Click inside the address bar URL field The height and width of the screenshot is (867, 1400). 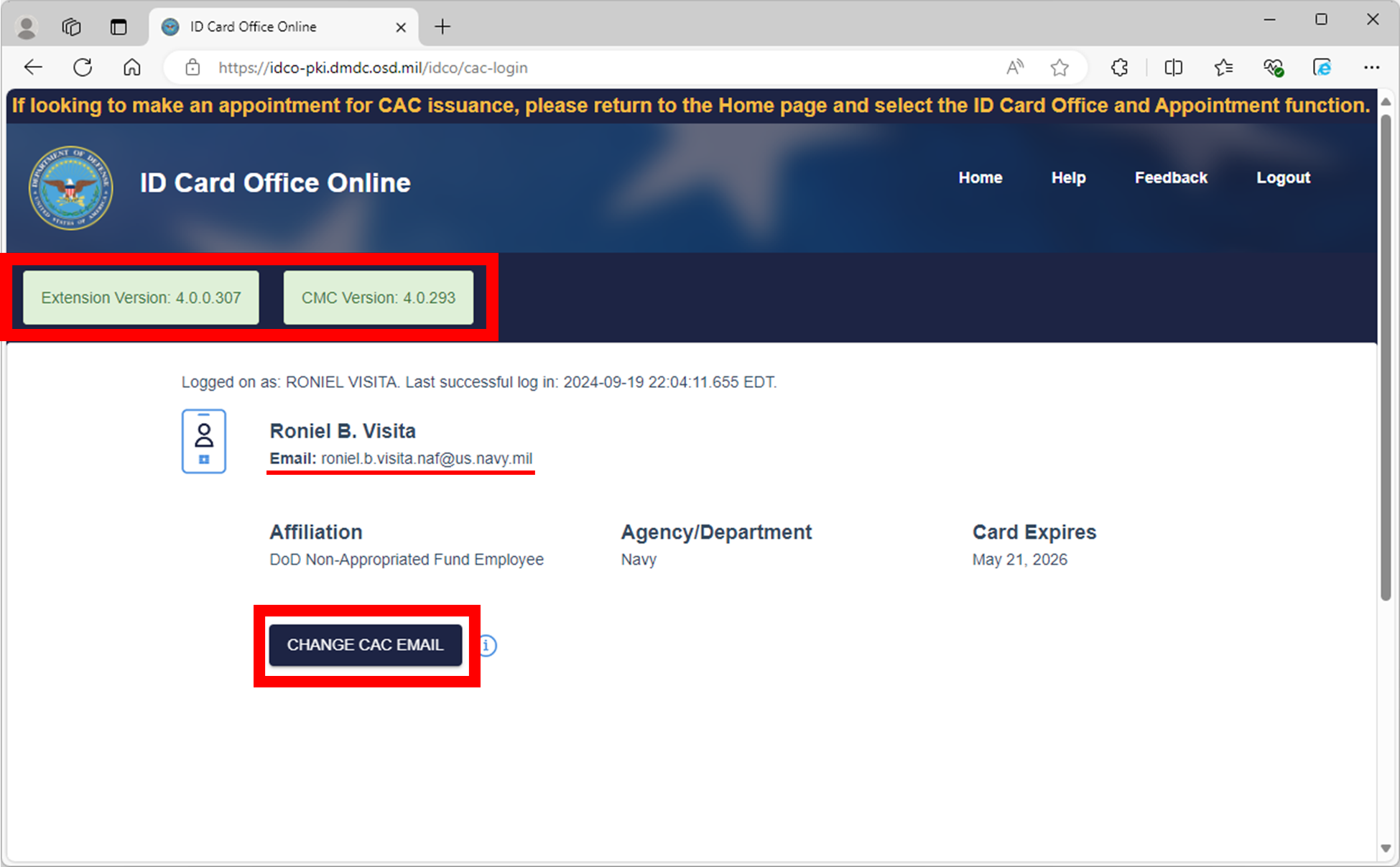pyautogui.click(x=374, y=67)
